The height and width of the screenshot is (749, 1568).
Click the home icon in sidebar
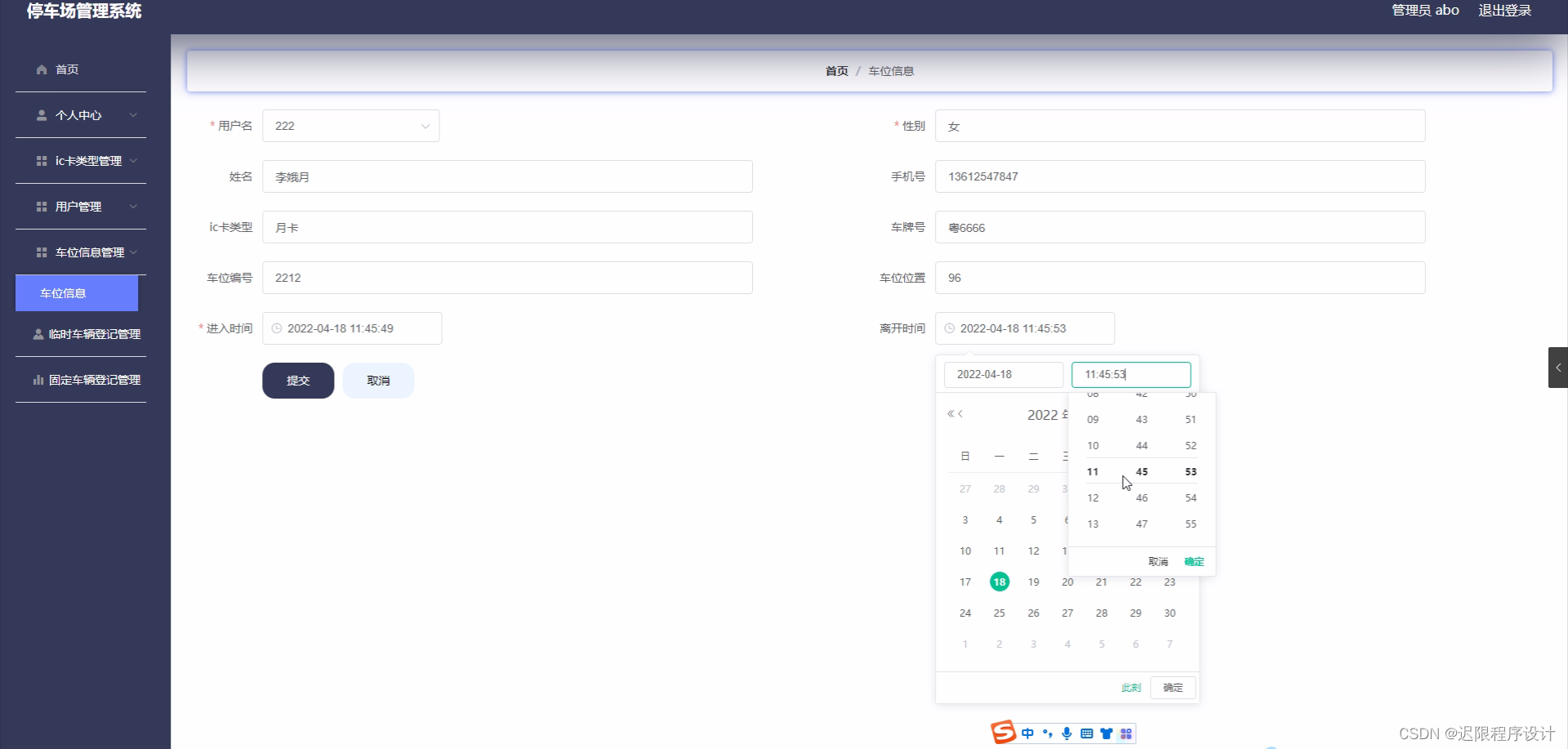[x=42, y=69]
